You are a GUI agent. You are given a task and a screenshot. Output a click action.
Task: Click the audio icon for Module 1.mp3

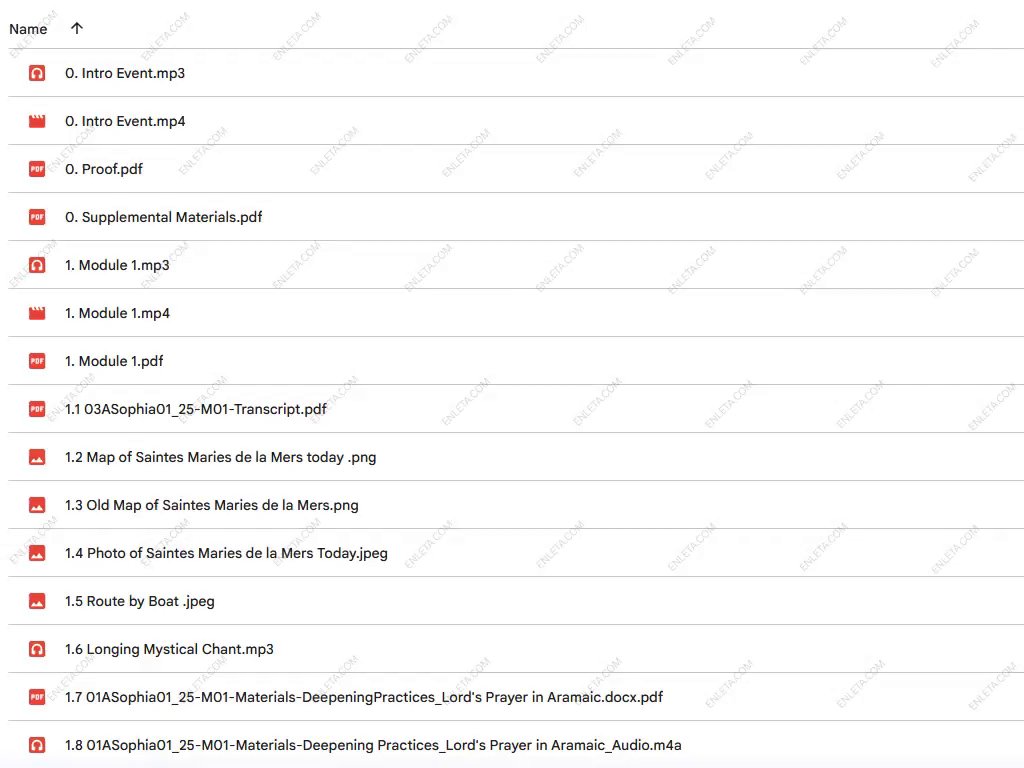pyautogui.click(x=37, y=265)
